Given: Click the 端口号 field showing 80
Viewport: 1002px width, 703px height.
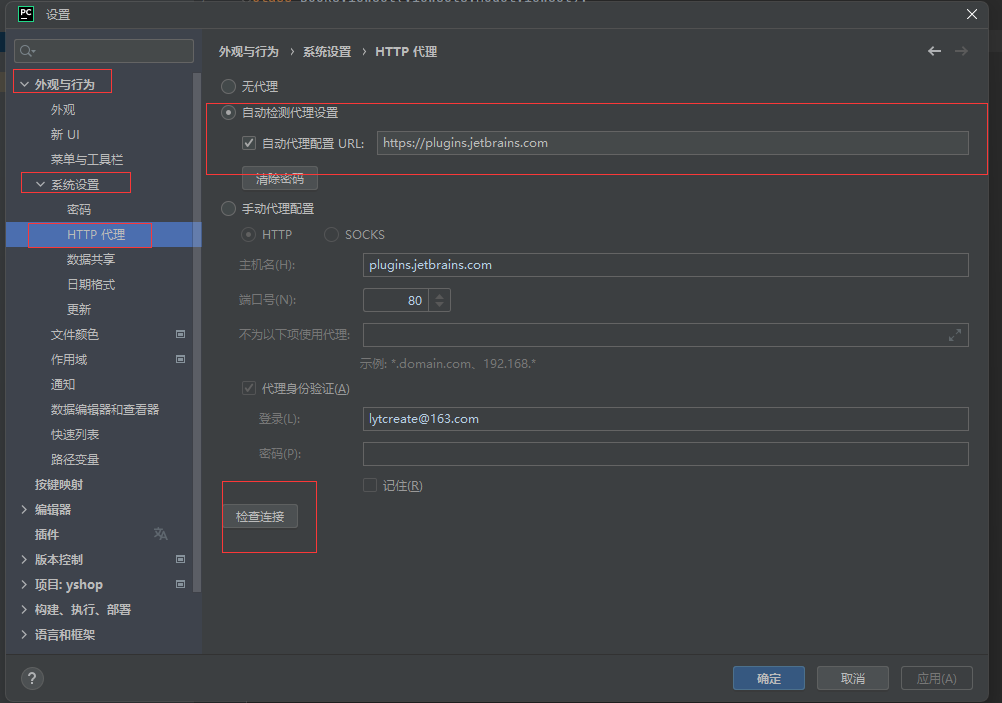Looking at the screenshot, I should pos(396,300).
